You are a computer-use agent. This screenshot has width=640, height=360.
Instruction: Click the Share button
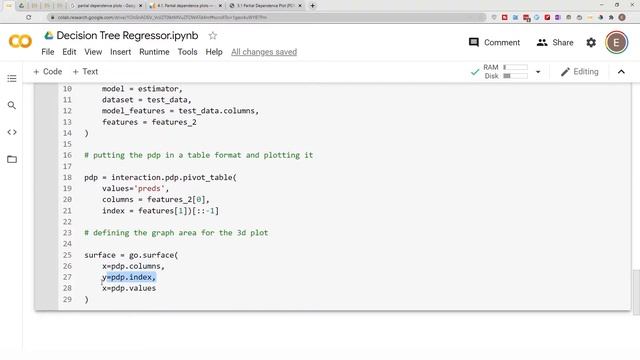pos(555,42)
